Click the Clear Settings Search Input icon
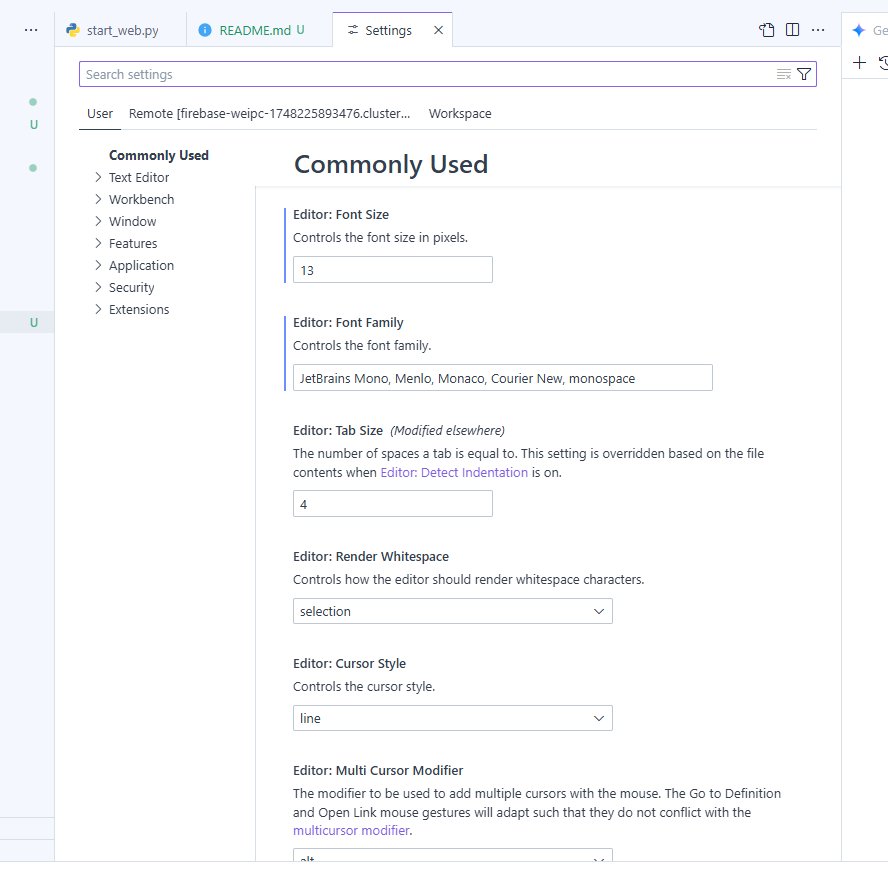This screenshot has width=888, height=870. [784, 74]
